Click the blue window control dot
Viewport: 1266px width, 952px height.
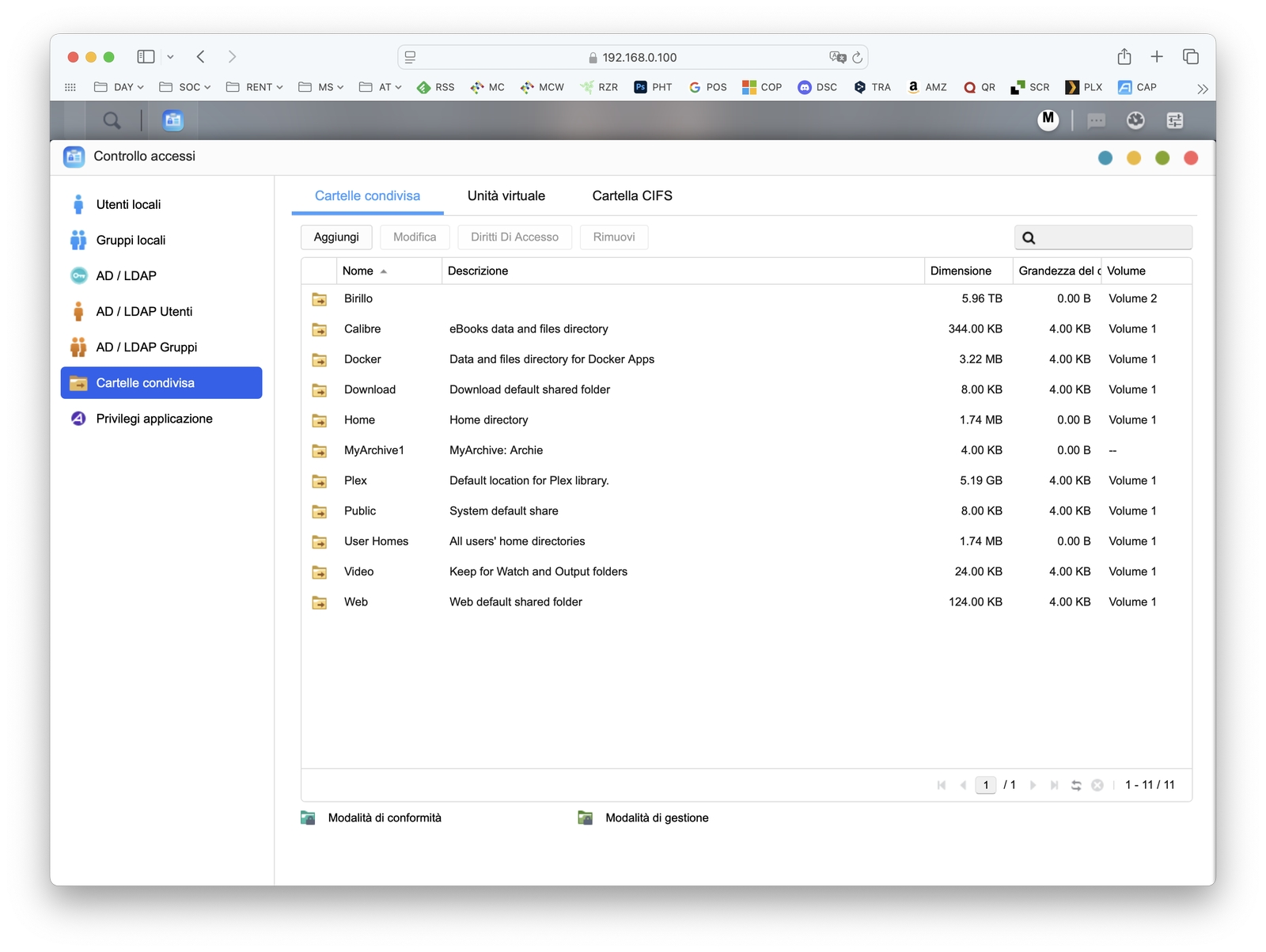pyautogui.click(x=1105, y=158)
